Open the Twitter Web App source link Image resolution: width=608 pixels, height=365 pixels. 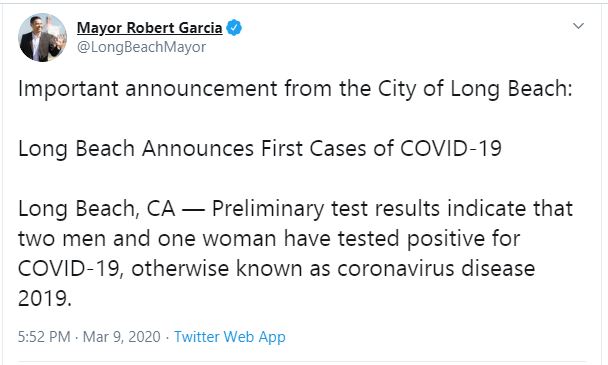coord(230,337)
